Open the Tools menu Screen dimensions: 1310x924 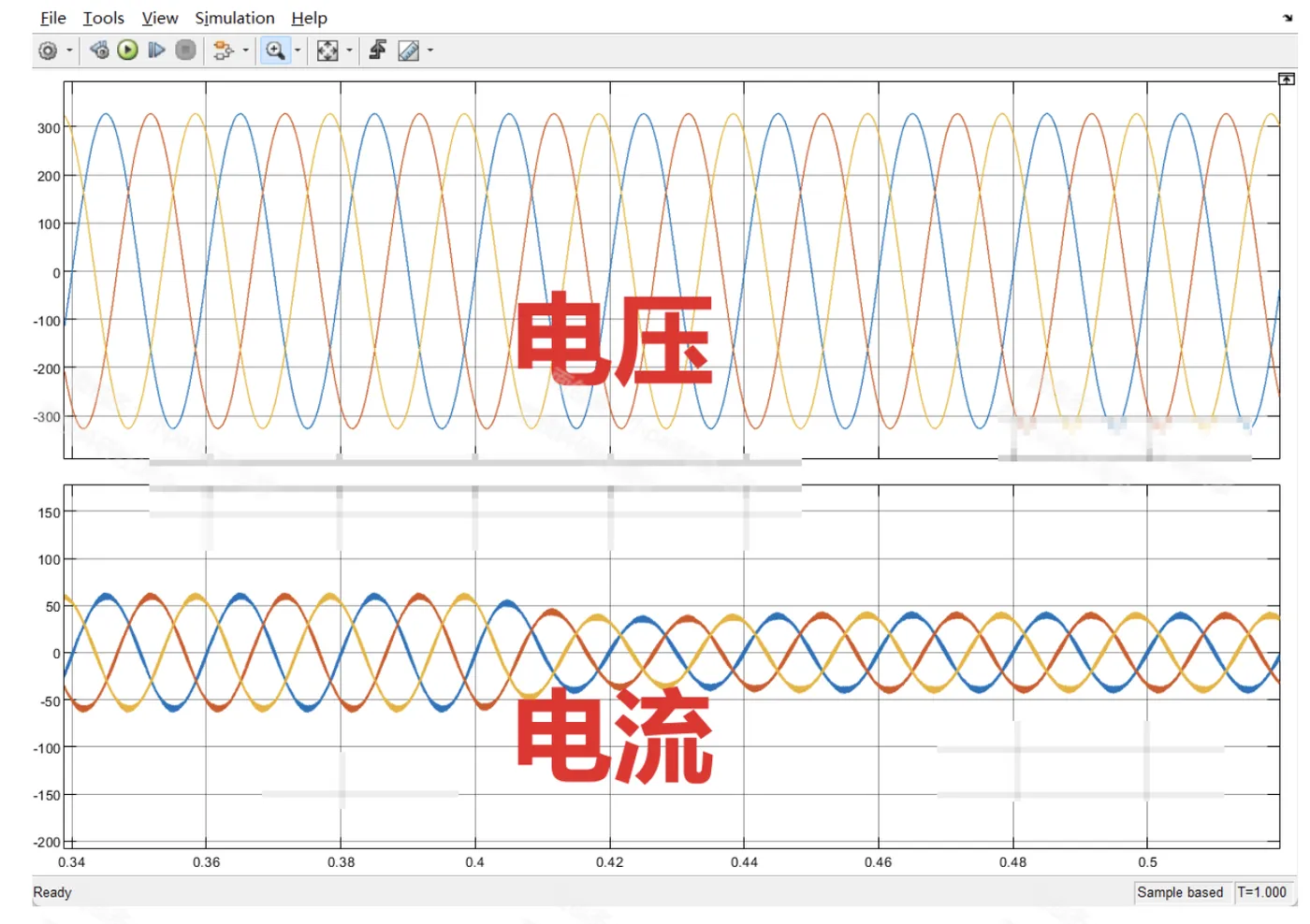coord(104,18)
